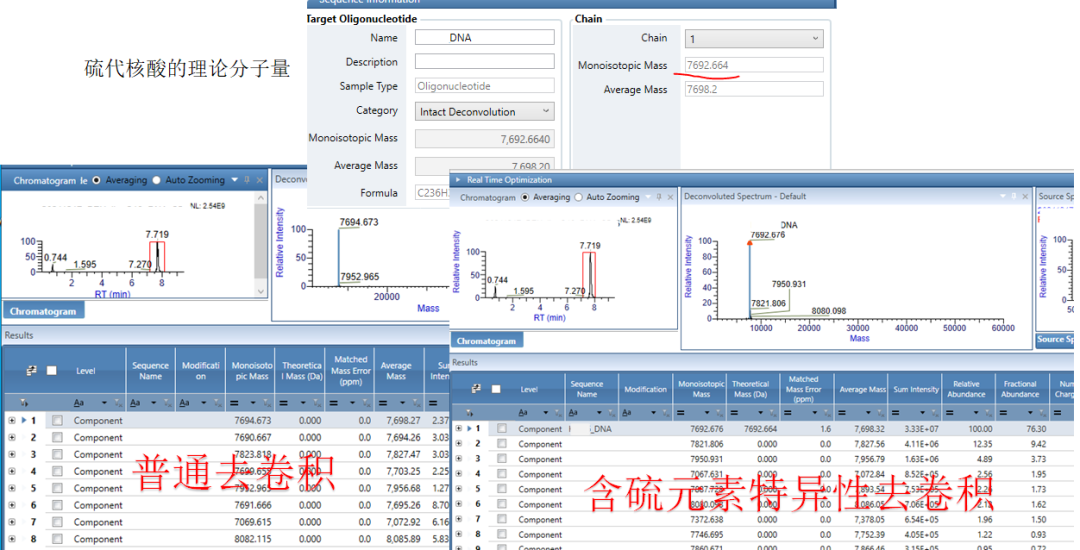Viewport: 1080px width, 550px height.
Task: Pin the Deconvoluted Spectrum - Default panel
Action: pos(1015,196)
